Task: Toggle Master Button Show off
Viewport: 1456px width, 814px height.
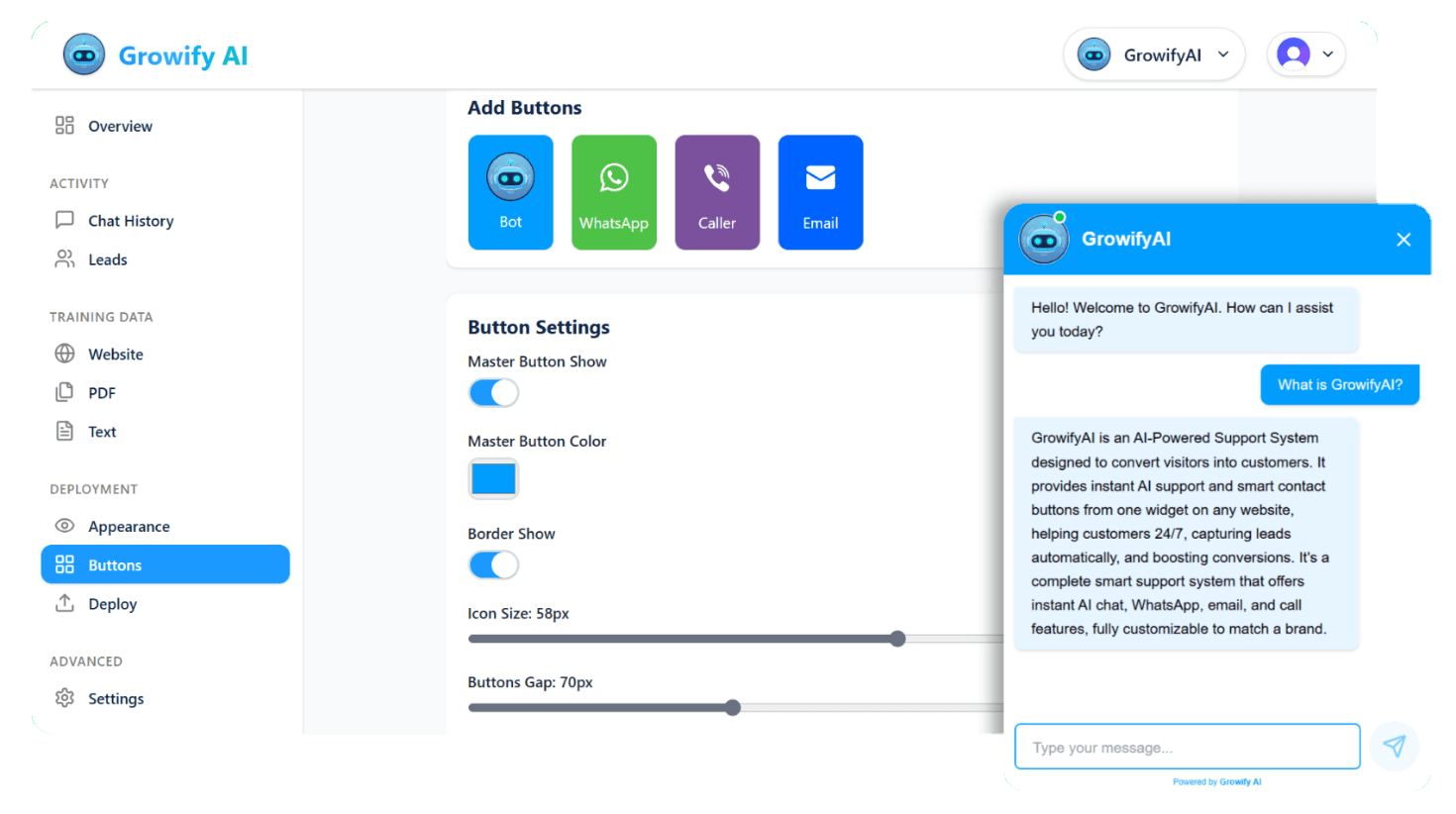Action: [493, 392]
